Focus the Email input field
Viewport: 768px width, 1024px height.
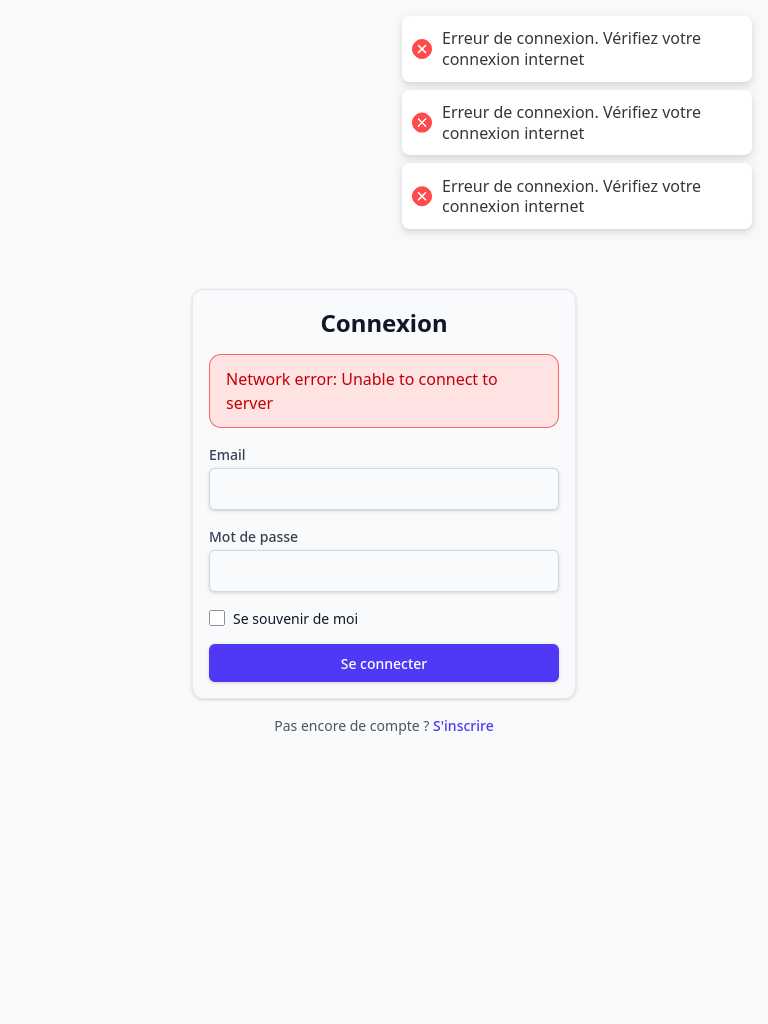(384, 488)
